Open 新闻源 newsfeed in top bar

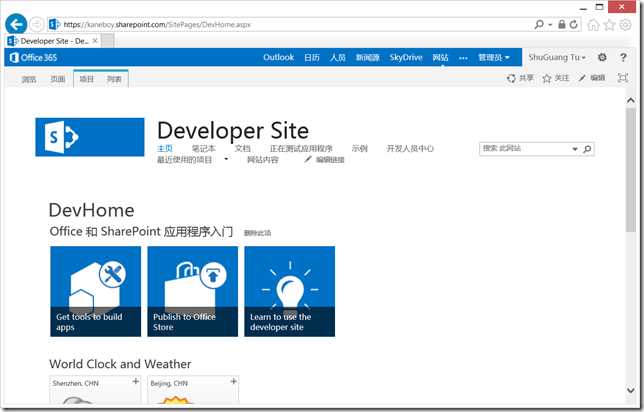[x=368, y=58]
